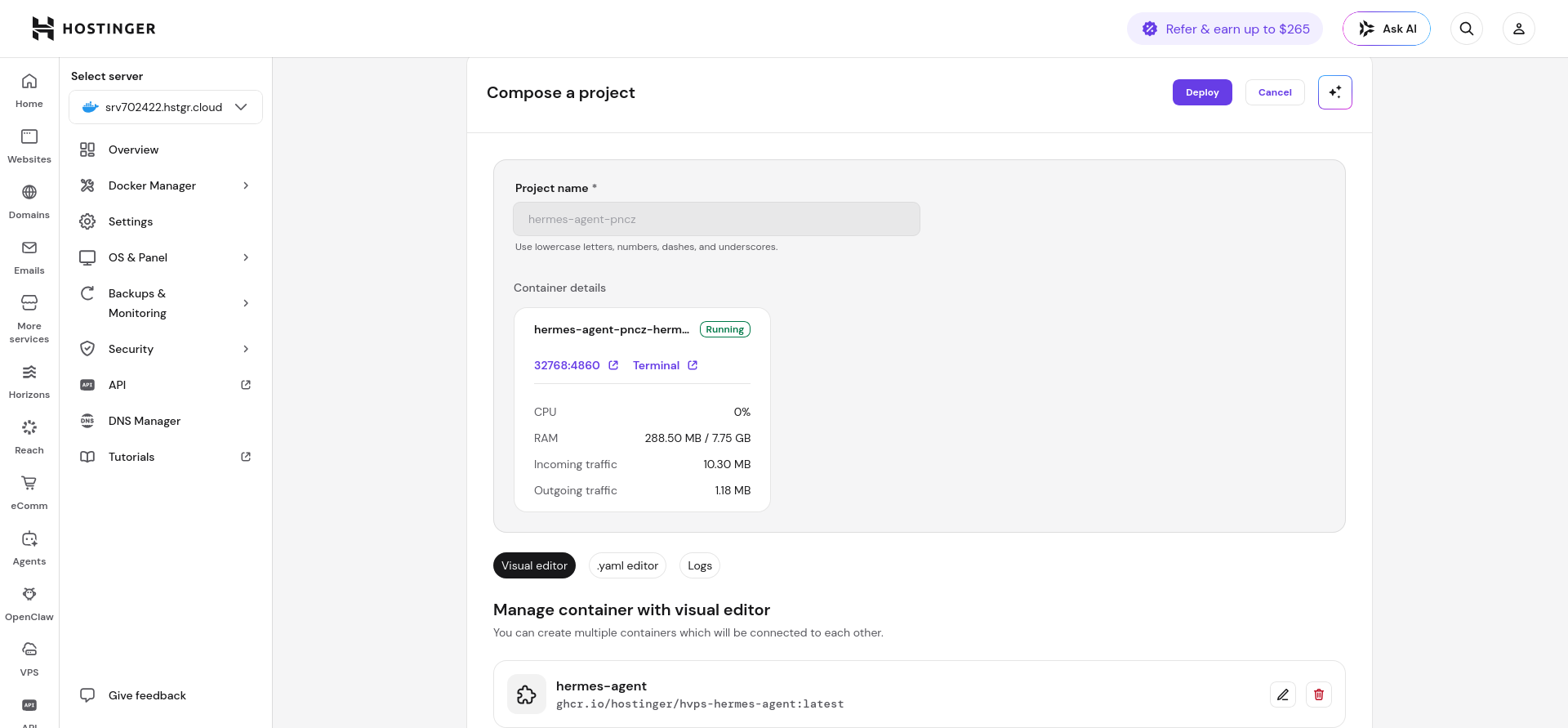Click the Cancel button

coord(1275,92)
